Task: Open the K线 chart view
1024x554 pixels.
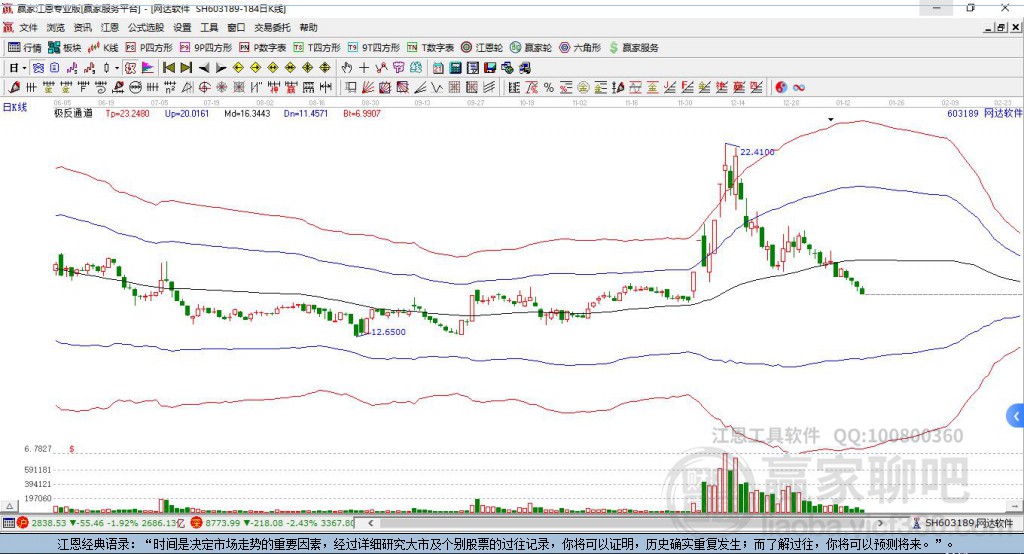Action: pos(103,48)
